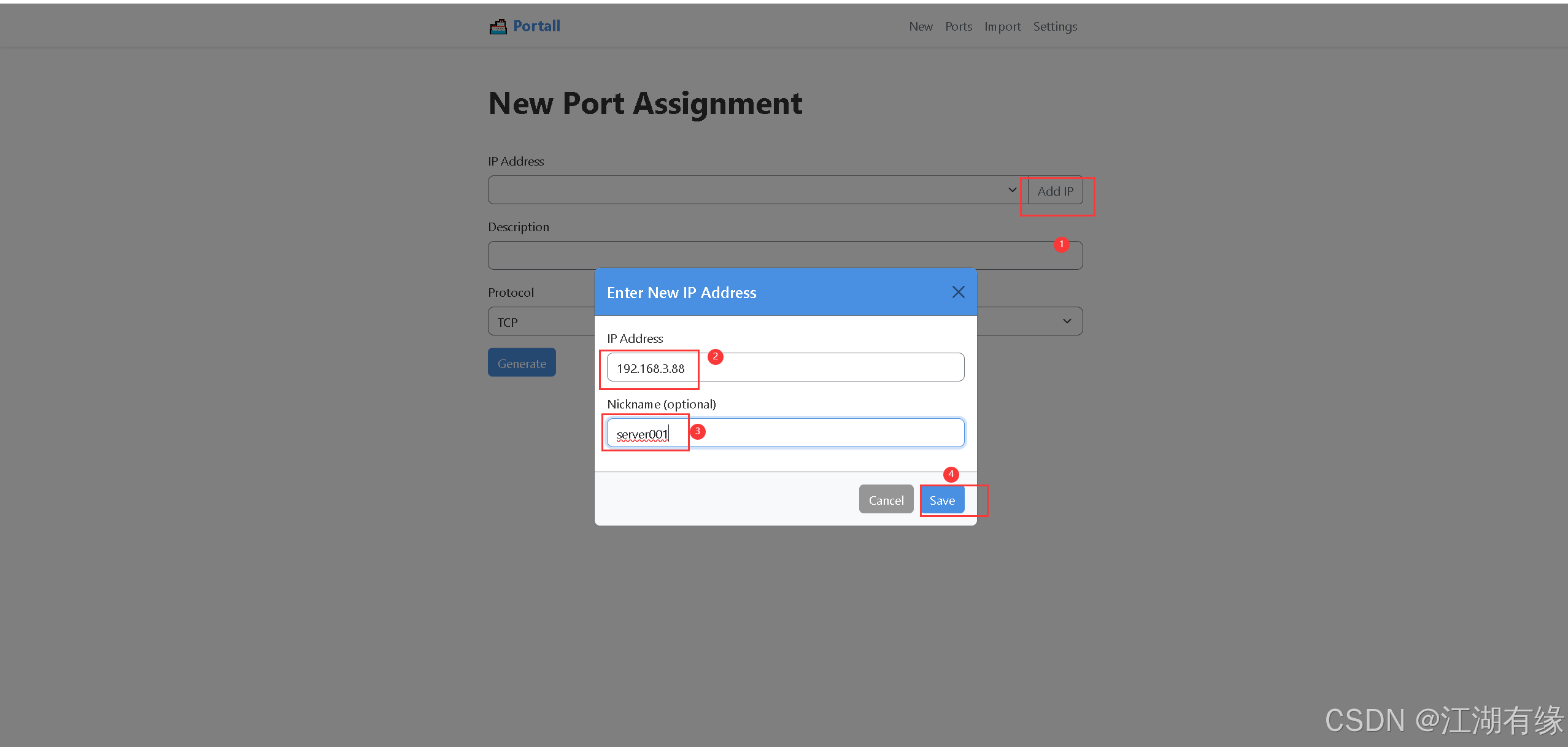This screenshot has height=747, width=1568.
Task: Open the Import page
Action: tap(1002, 26)
